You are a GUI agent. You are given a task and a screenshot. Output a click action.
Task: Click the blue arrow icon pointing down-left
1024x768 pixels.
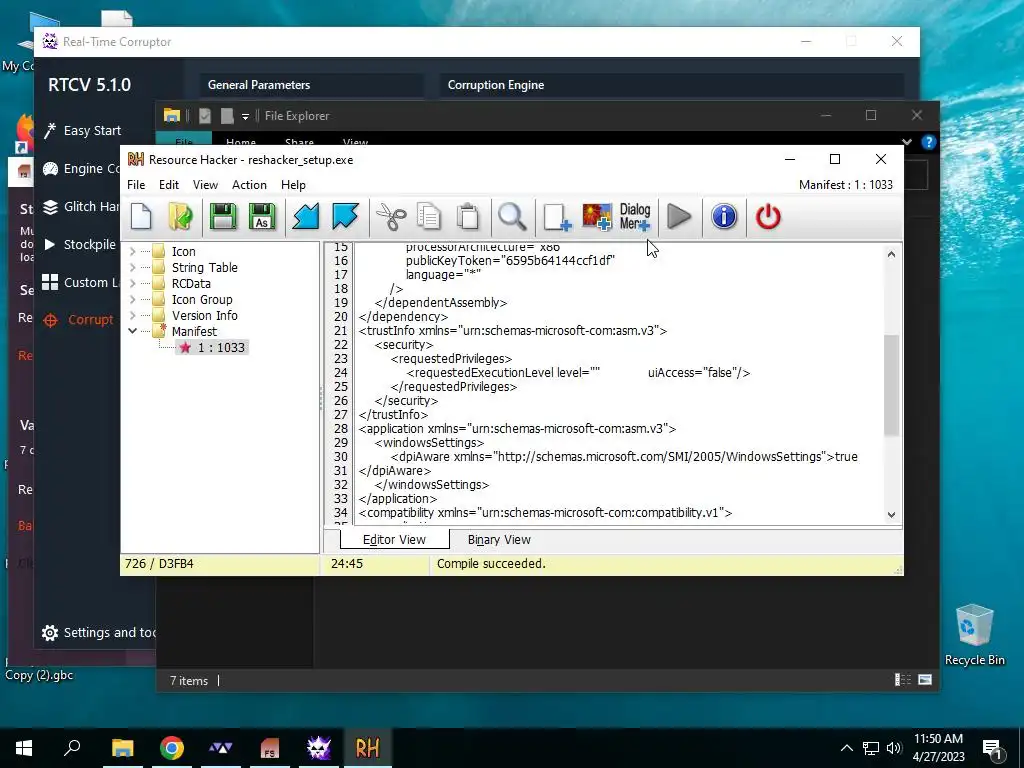coord(306,217)
